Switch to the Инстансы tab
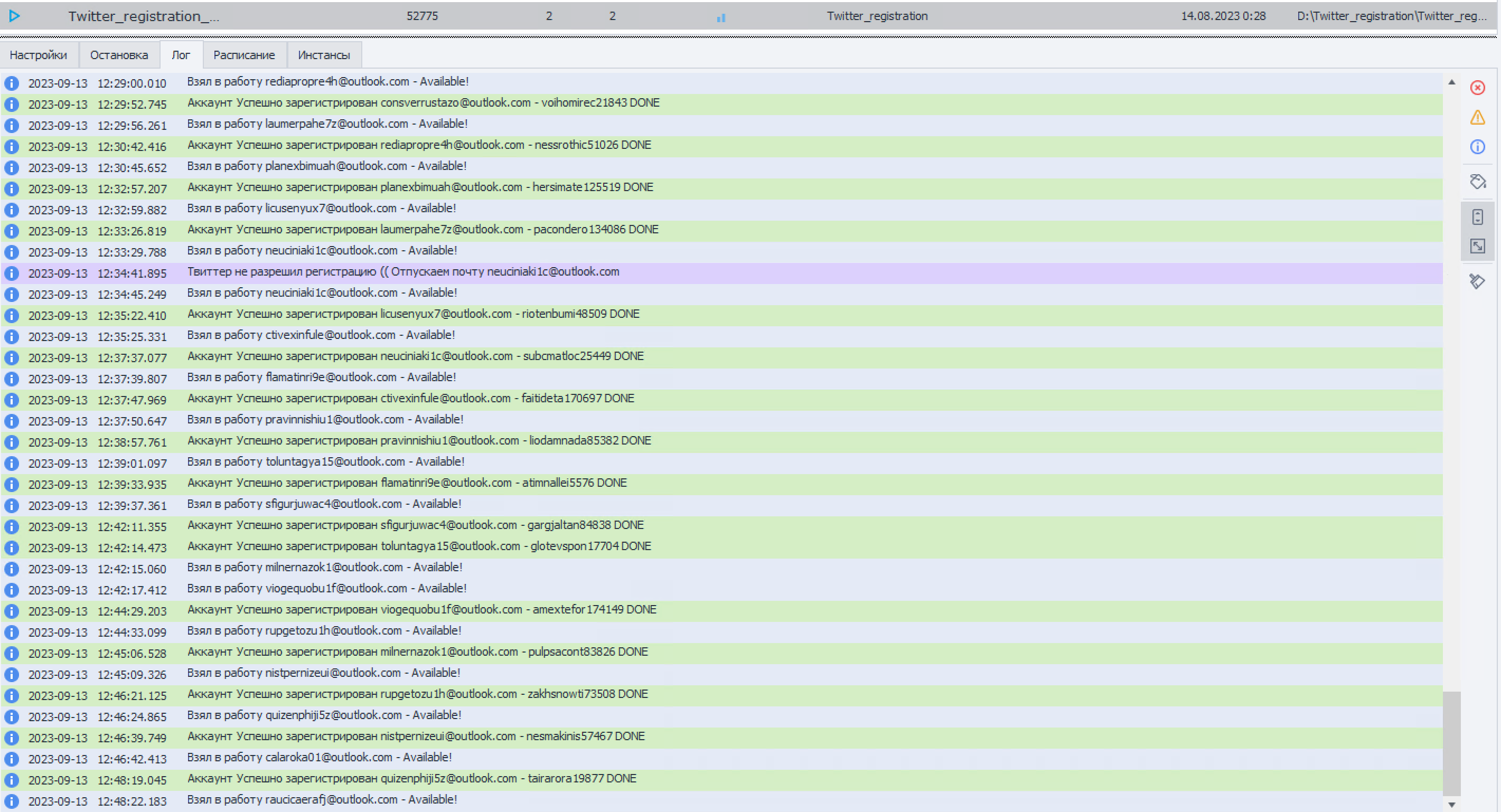1501x812 pixels. click(x=323, y=55)
